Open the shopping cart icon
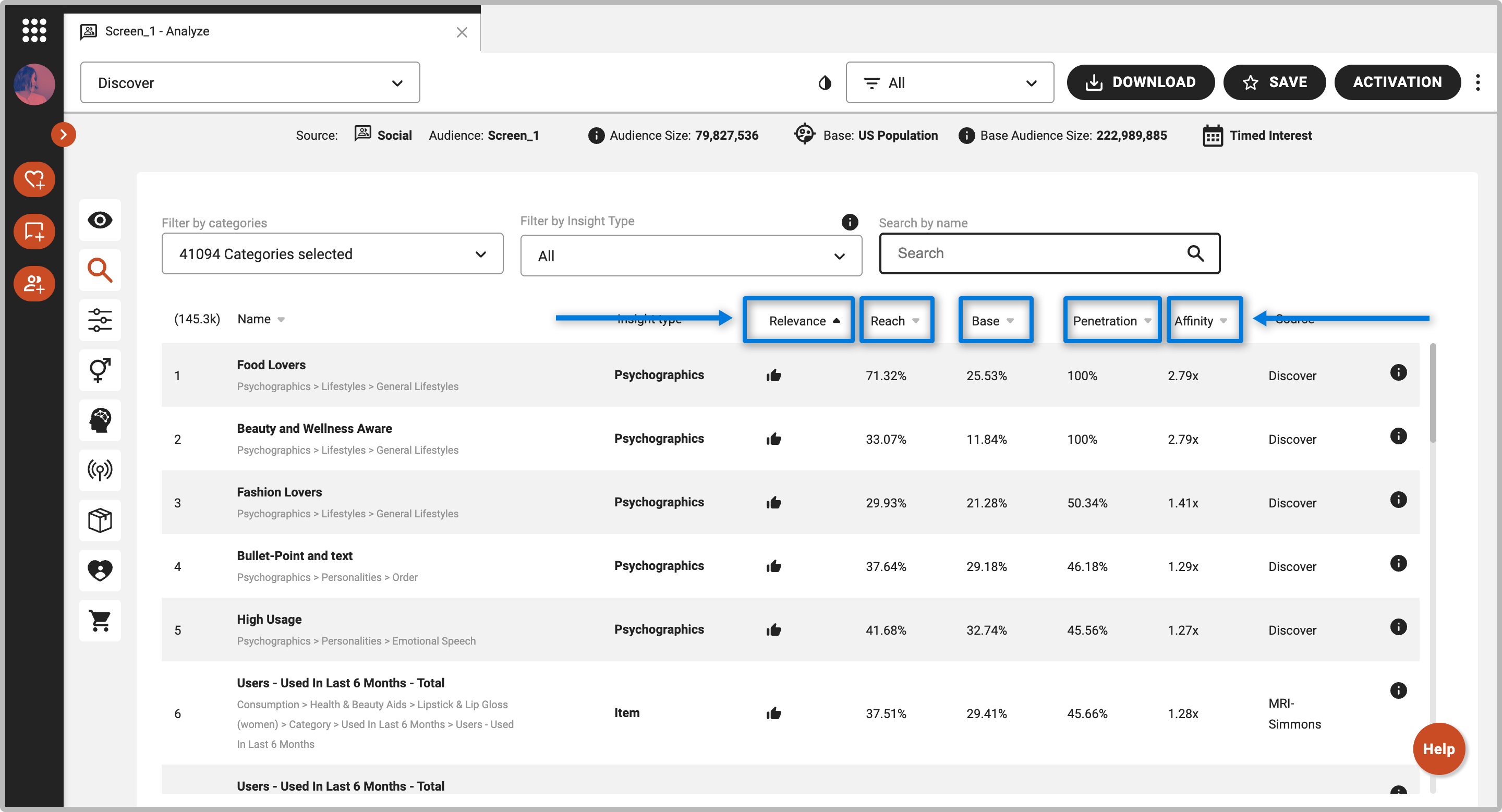Image resolution: width=1502 pixels, height=812 pixels. 100,620
